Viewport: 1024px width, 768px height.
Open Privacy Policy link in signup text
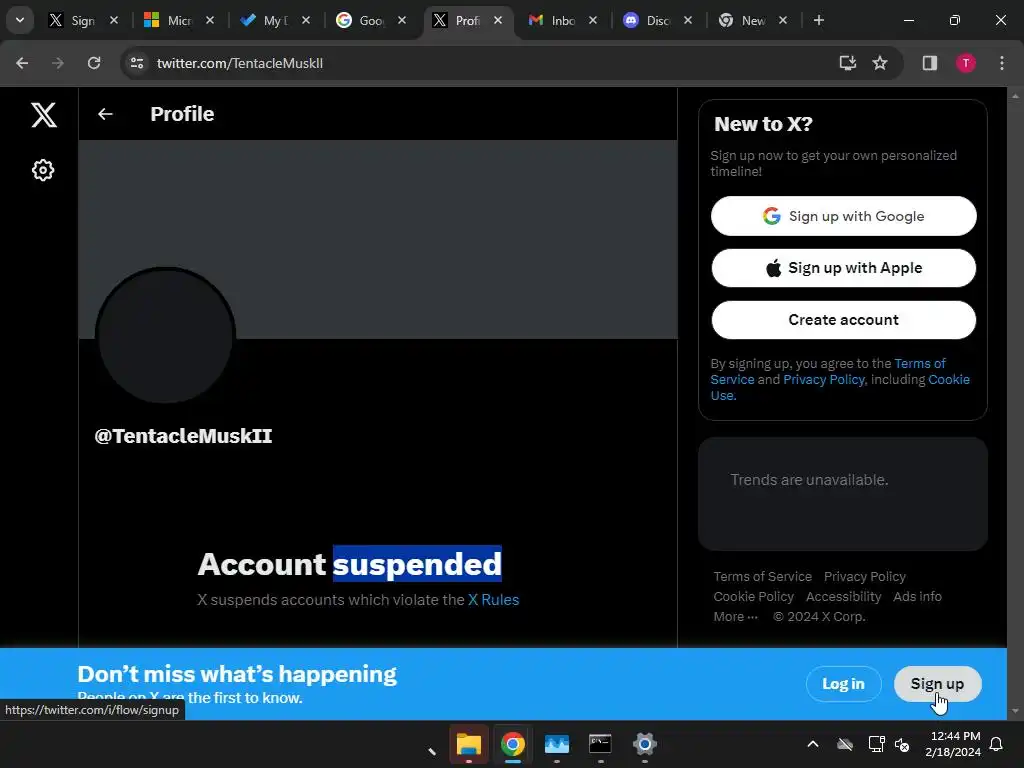(824, 379)
